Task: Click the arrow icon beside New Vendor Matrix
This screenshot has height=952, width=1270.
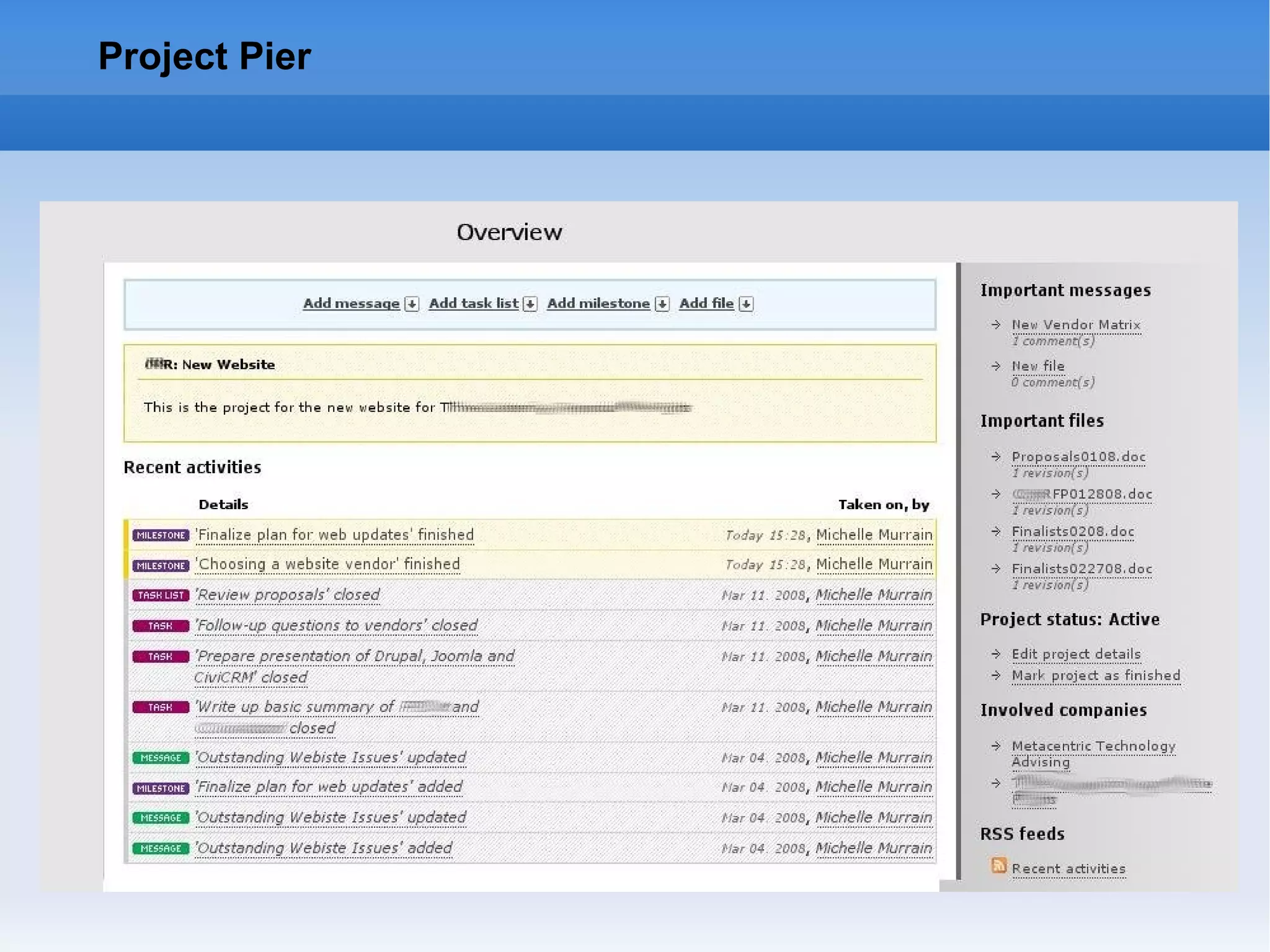Action: (x=996, y=324)
